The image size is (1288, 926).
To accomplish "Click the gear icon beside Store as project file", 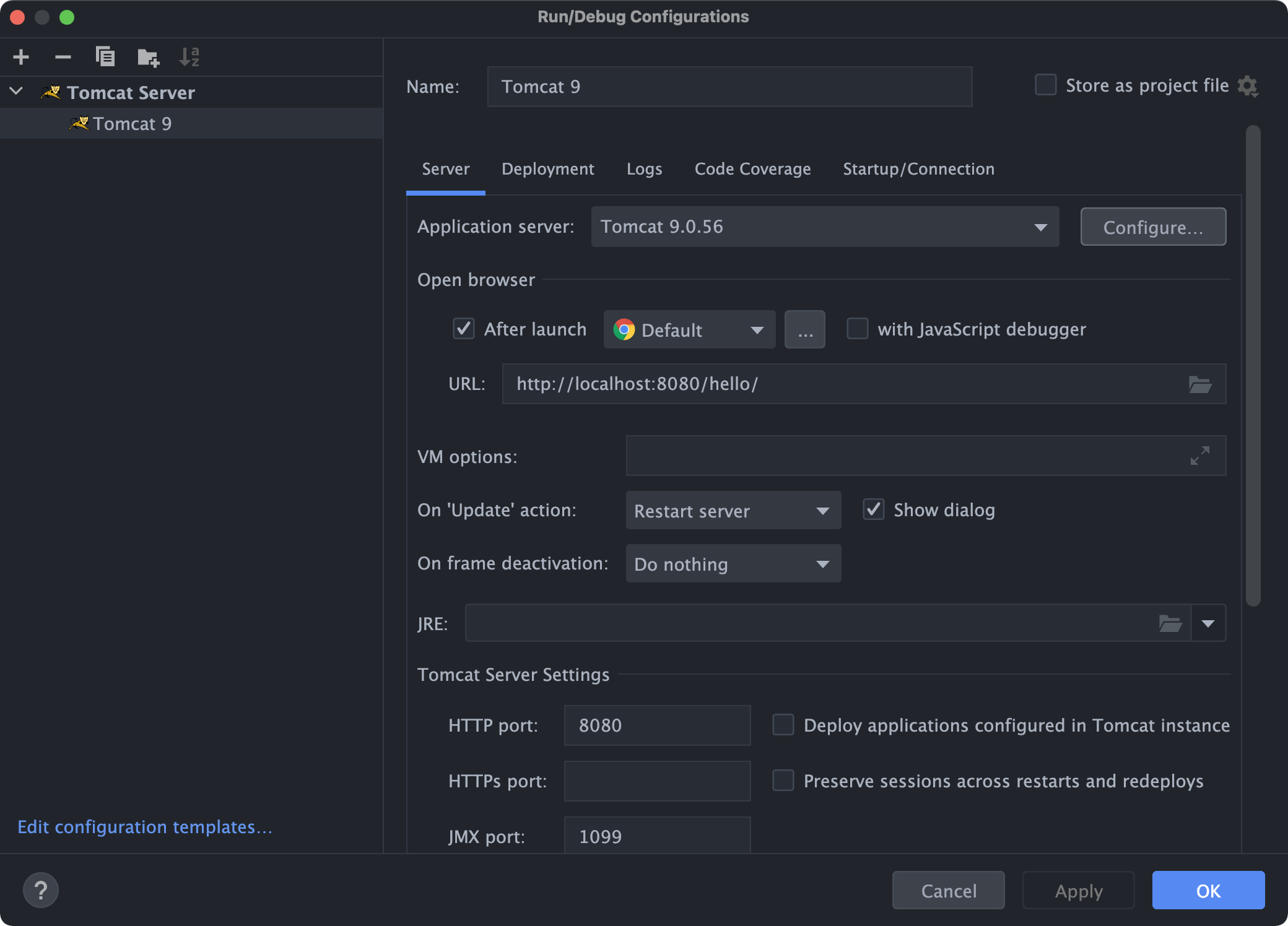I will (x=1247, y=86).
